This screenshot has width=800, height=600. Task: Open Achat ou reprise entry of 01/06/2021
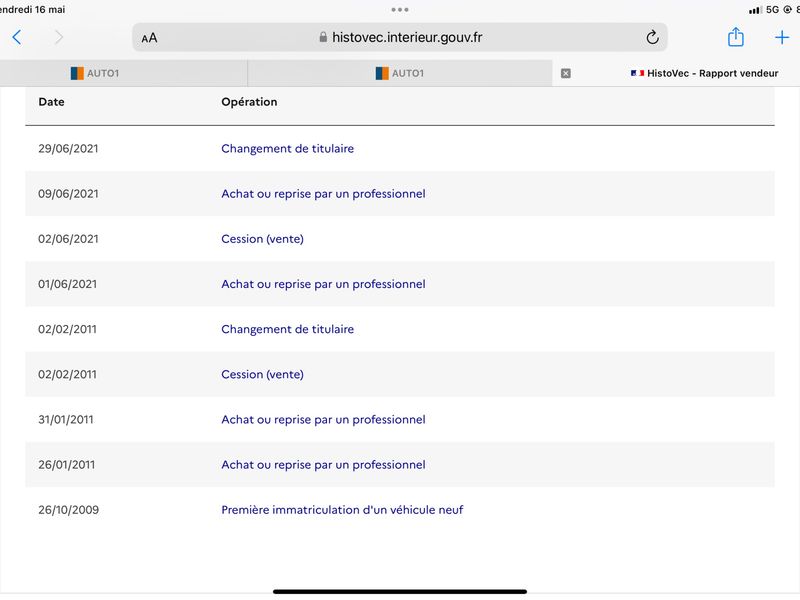coord(323,284)
